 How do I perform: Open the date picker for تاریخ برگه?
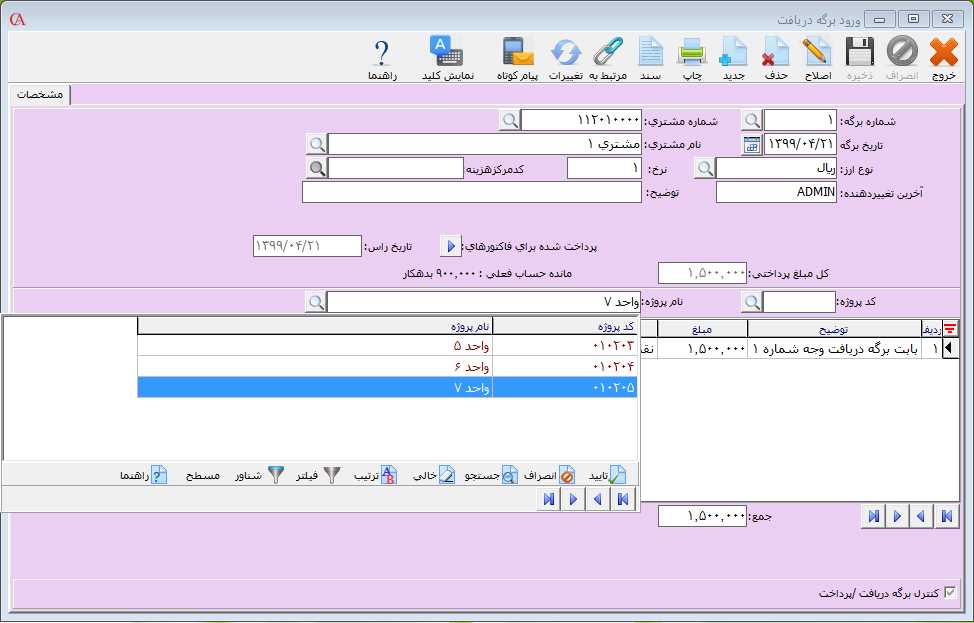coord(752,144)
